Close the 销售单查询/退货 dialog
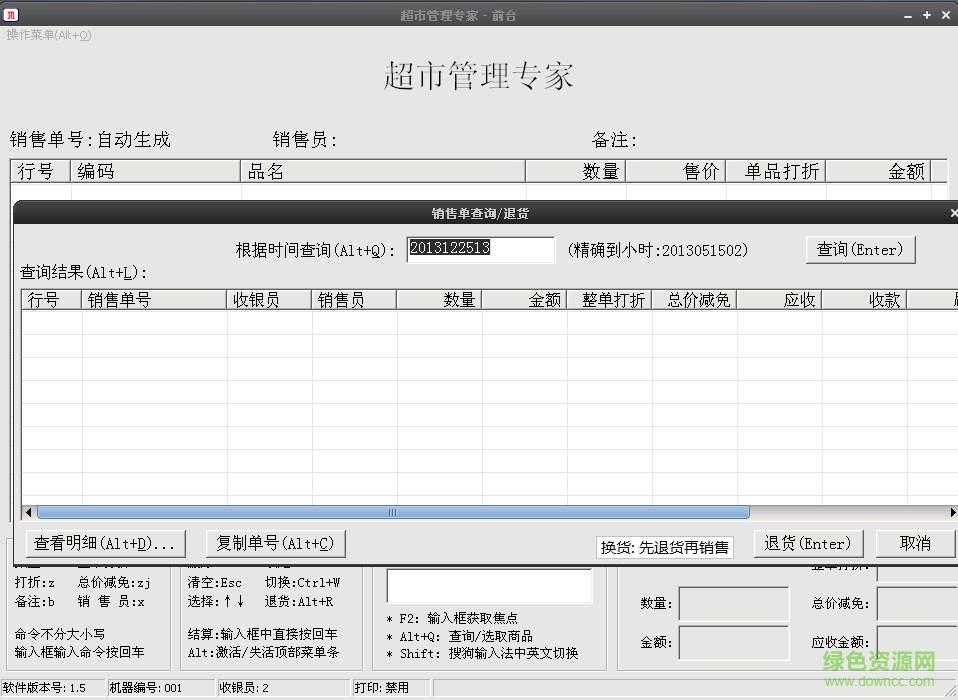Viewport: 958px width, 700px height. pos(951,212)
